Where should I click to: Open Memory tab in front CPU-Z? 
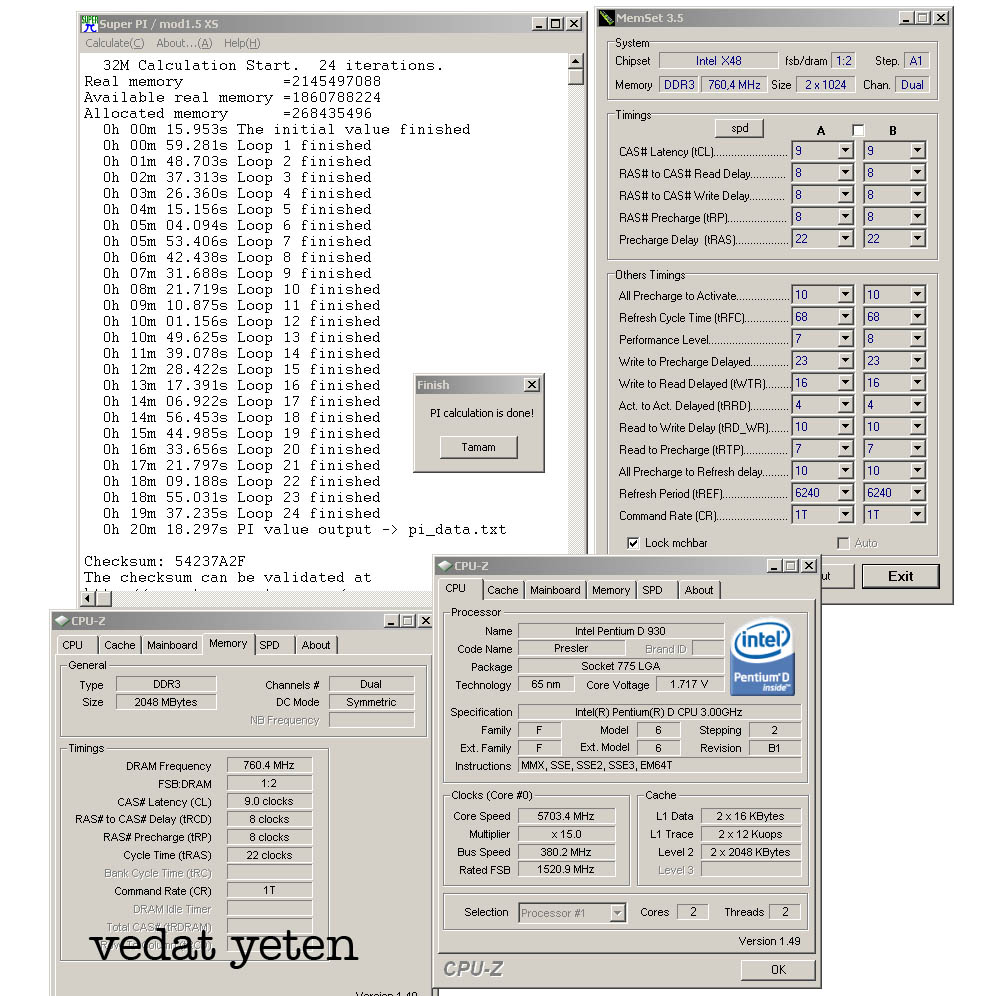click(611, 590)
